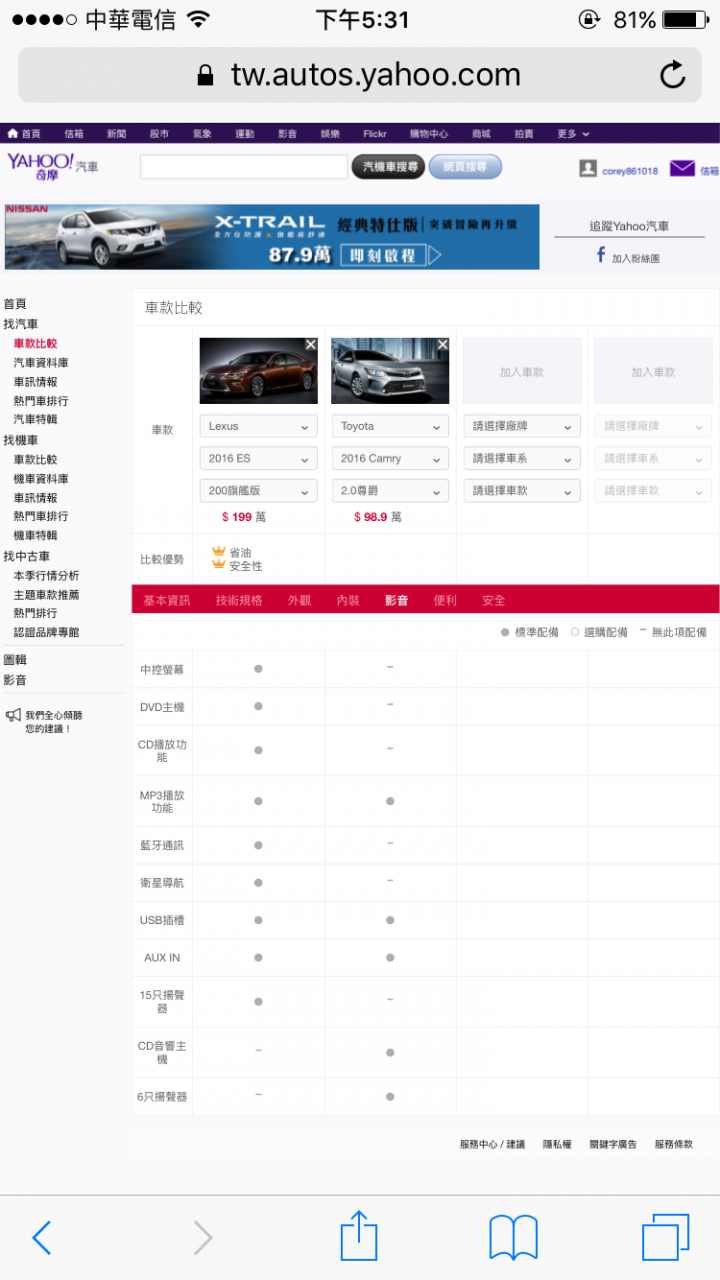
Task: Click footer 隱私權 link
Action: point(557,1144)
